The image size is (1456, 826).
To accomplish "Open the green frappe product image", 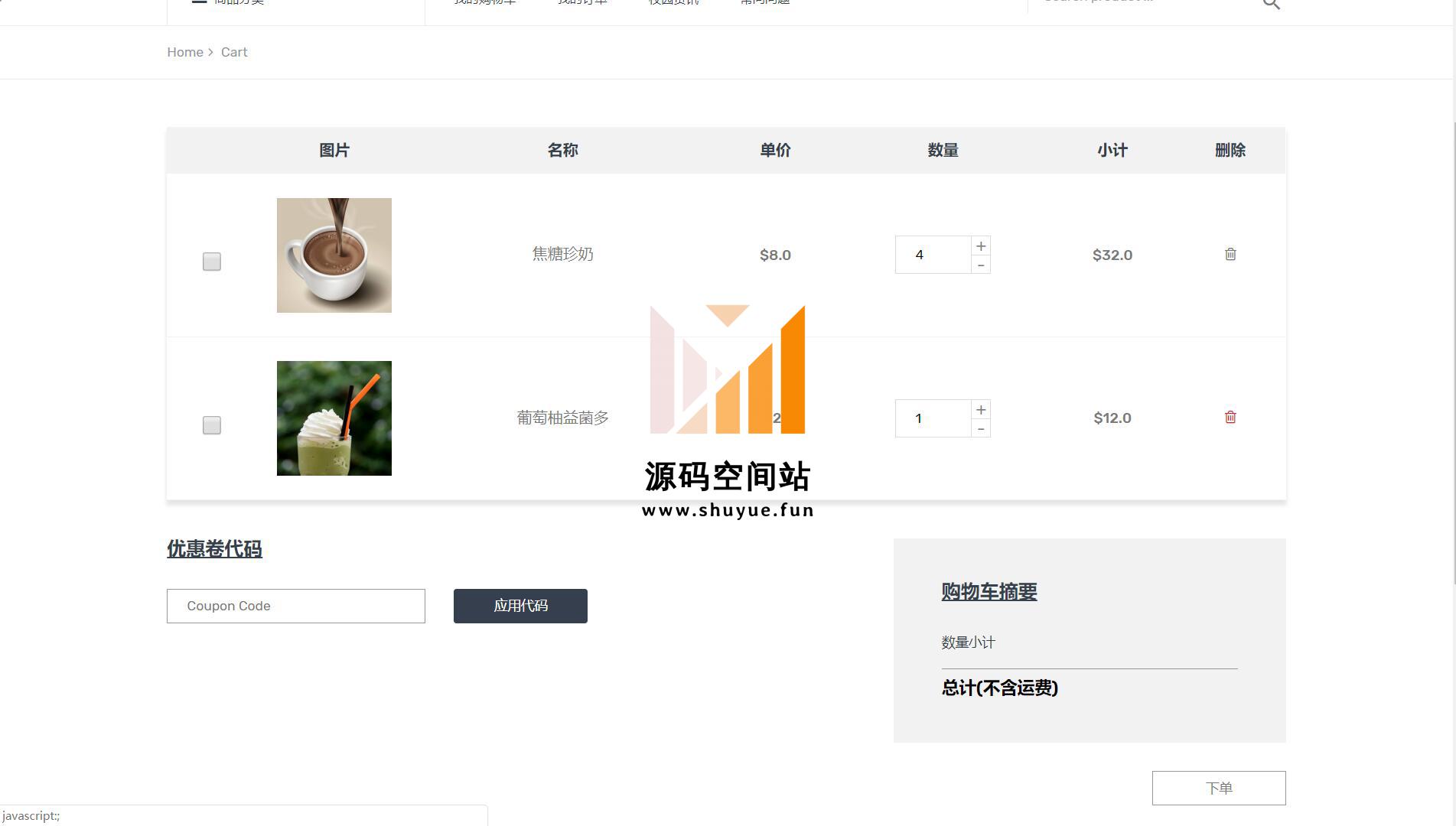I will pyautogui.click(x=334, y=418).
